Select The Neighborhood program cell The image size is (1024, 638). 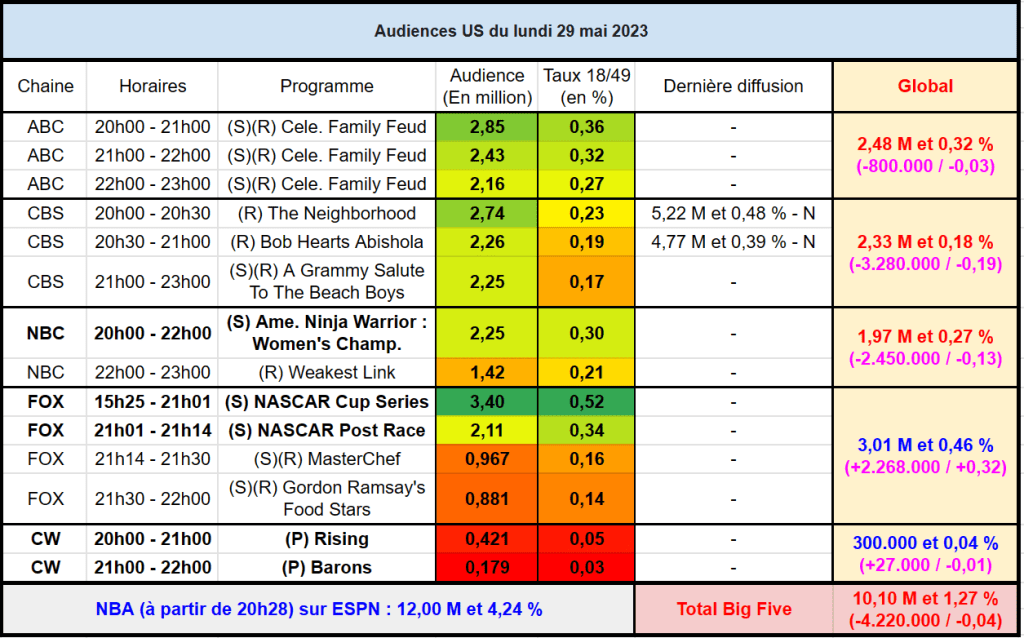[x=327, y=214]
